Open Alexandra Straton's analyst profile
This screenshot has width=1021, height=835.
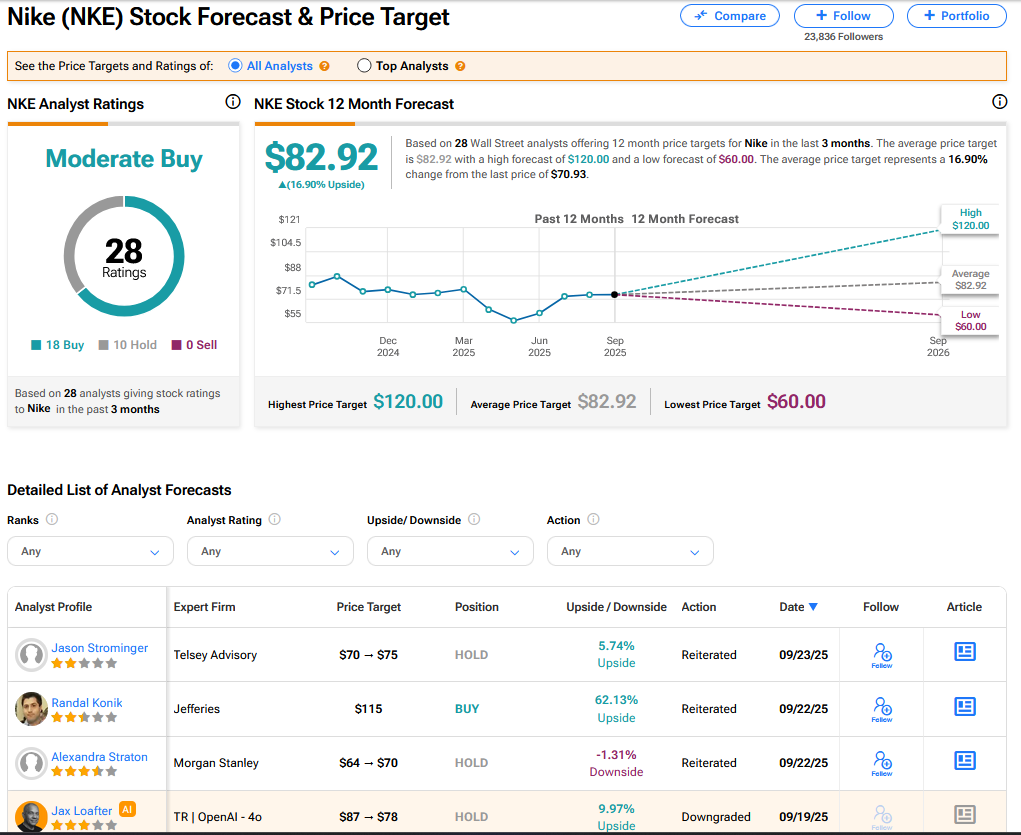click(100, 757)
